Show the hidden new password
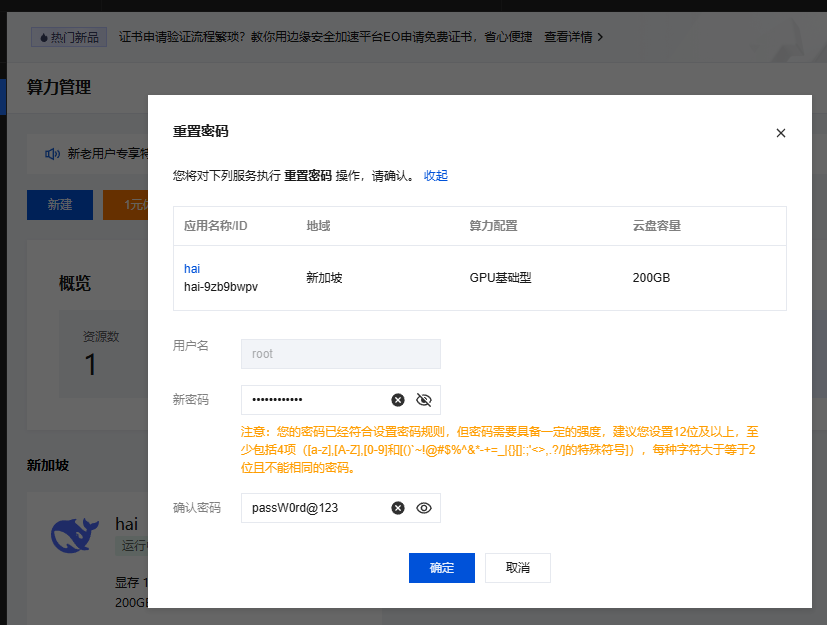827x625 pixels. pos(424,400)
